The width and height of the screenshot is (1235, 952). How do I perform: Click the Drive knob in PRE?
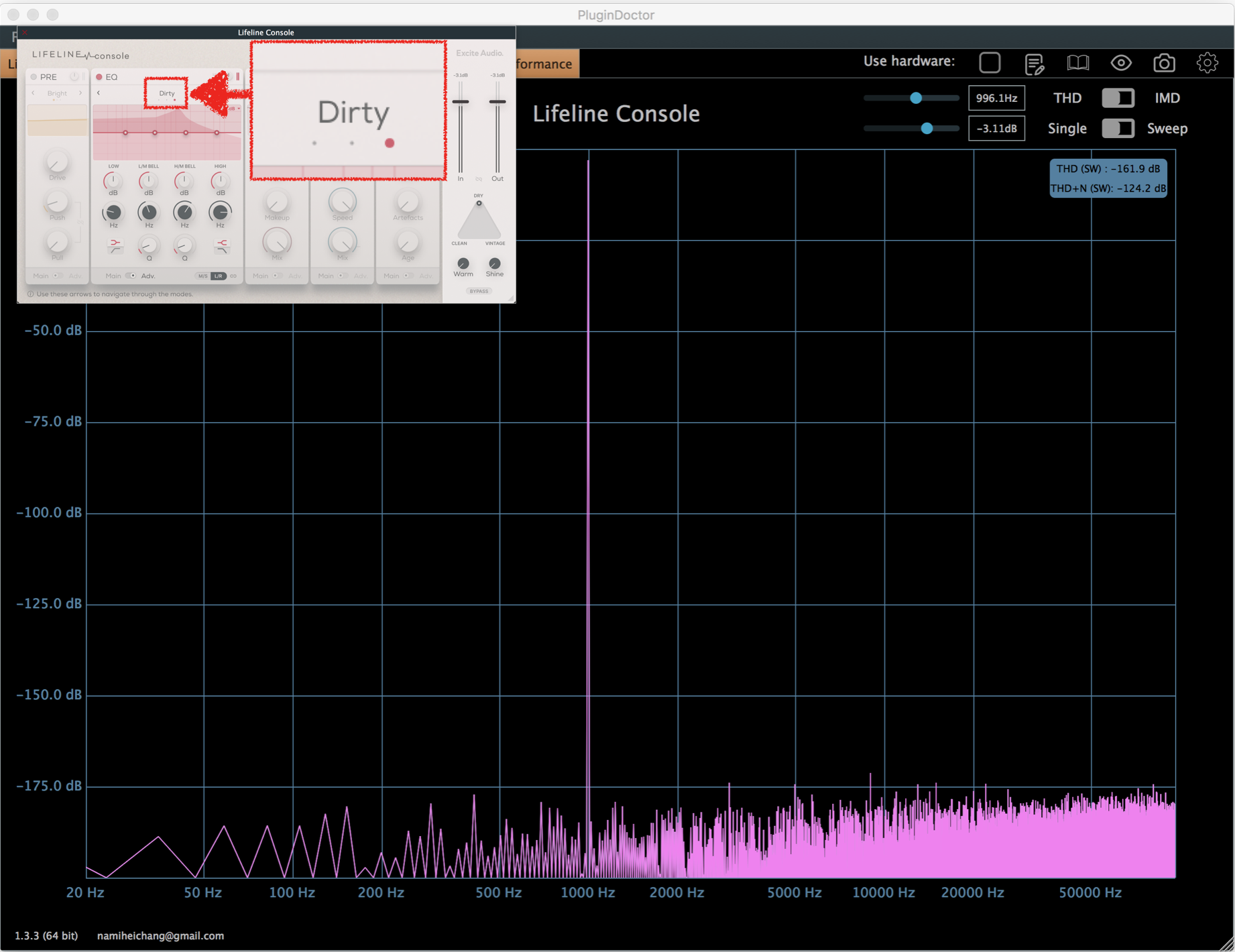click(x=57, y=161)
